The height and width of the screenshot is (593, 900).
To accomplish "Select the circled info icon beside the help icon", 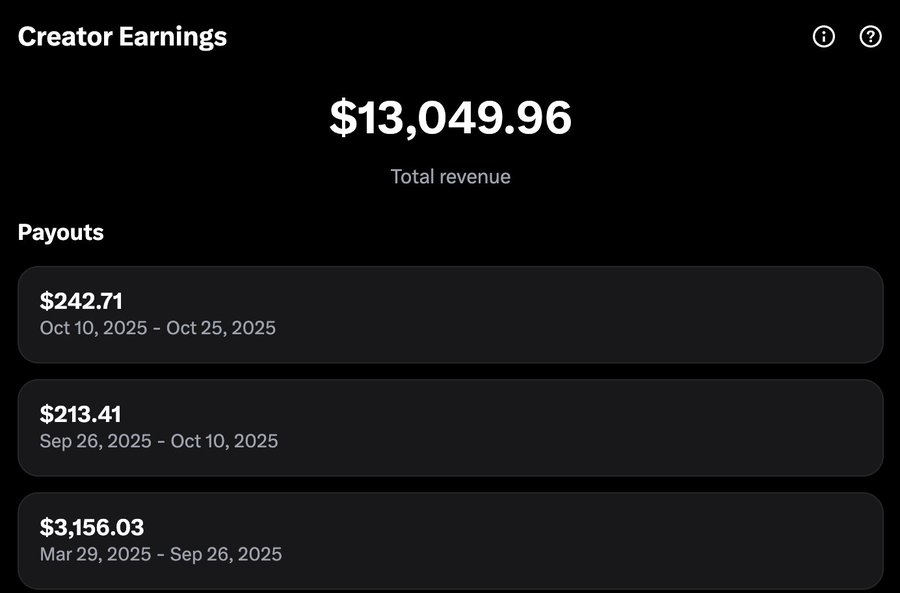I will 823,37.
